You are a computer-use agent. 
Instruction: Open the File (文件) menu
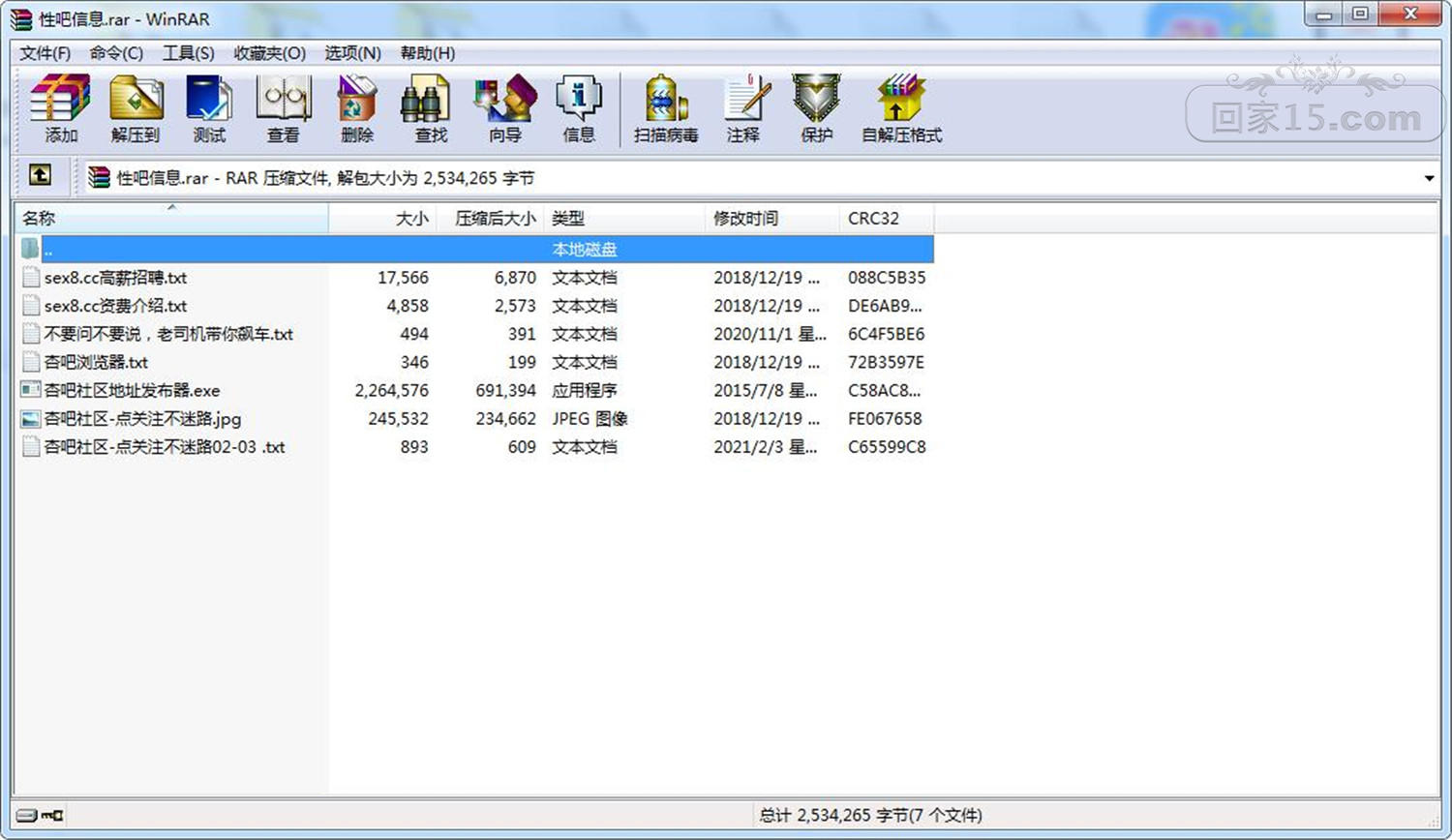[x=45, y=53]
